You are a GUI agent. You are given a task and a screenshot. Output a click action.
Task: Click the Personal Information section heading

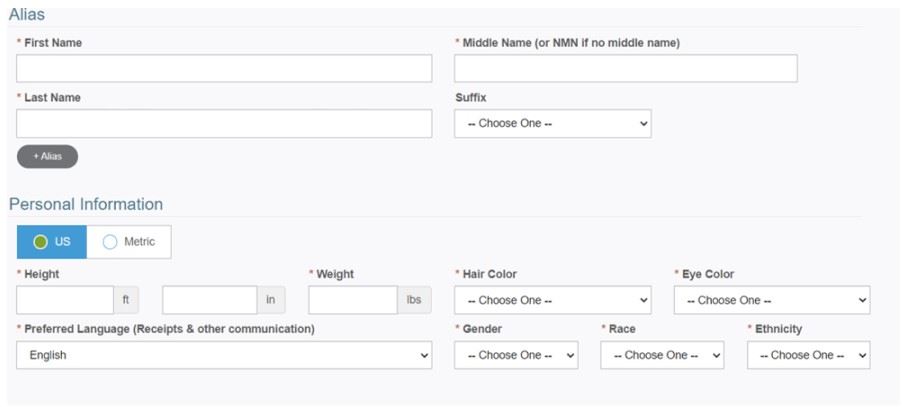tap(86, 204)
